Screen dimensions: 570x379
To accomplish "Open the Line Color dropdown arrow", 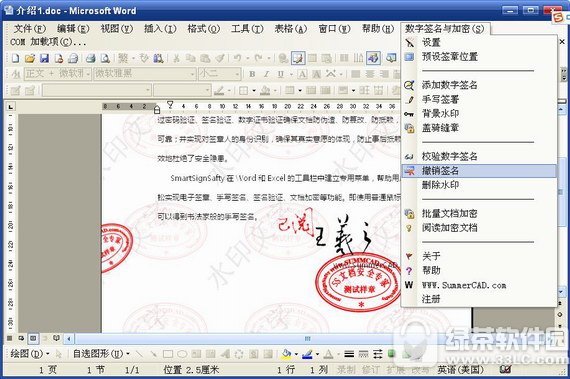I will point(317,354).
